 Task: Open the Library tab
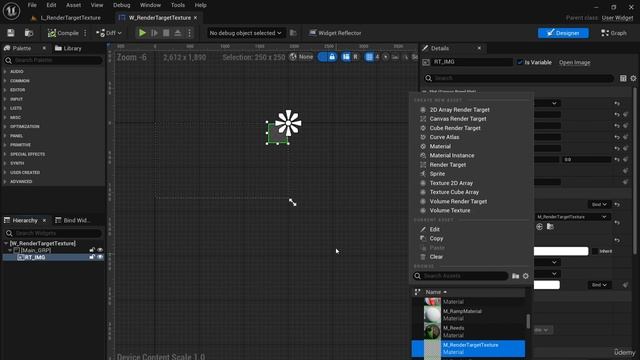68,48
